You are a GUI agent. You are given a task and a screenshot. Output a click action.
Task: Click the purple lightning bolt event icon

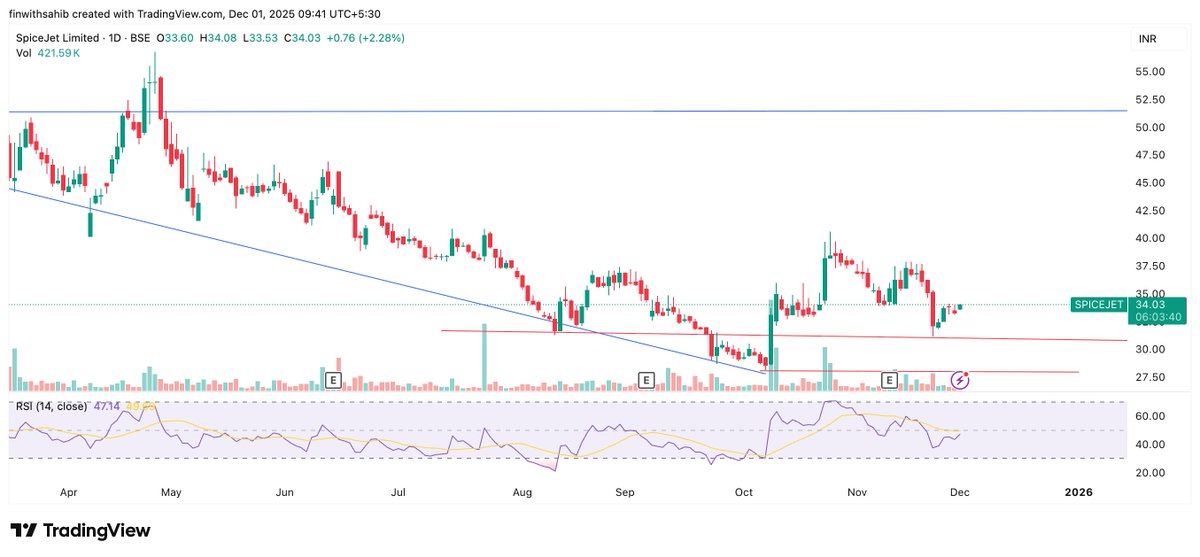point(959,379)
